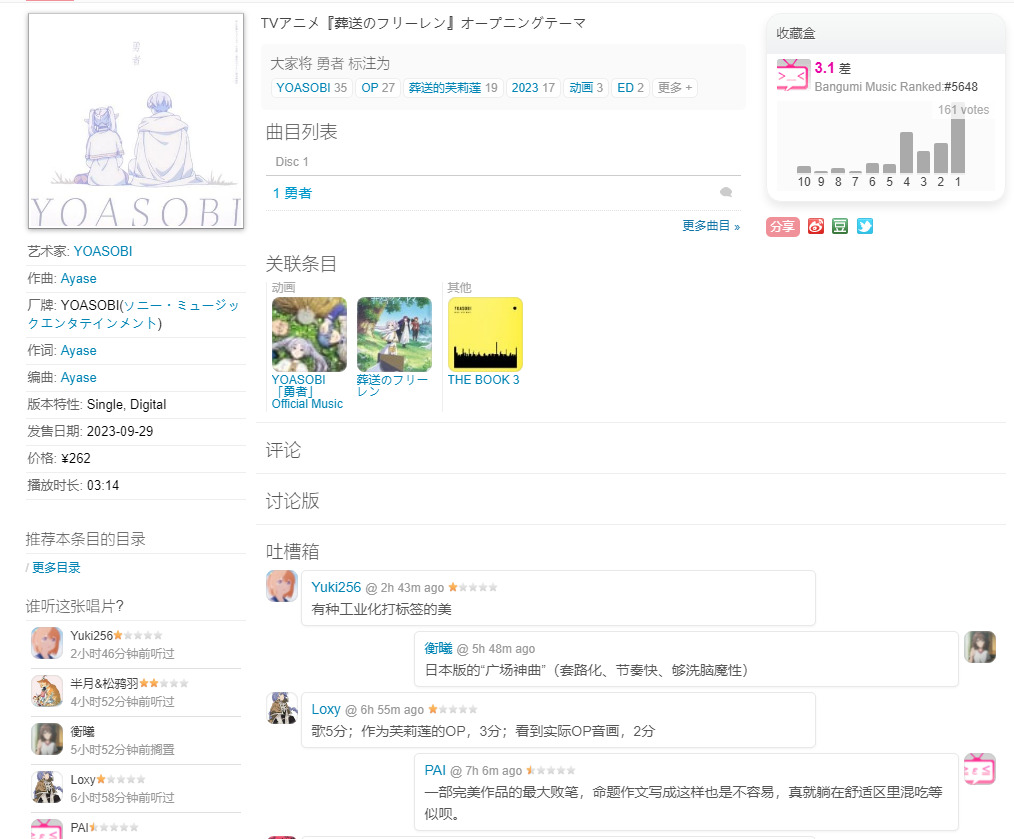Click the Douban share icon
This screenshot has height=839, width=1014.
coord(840,226)
